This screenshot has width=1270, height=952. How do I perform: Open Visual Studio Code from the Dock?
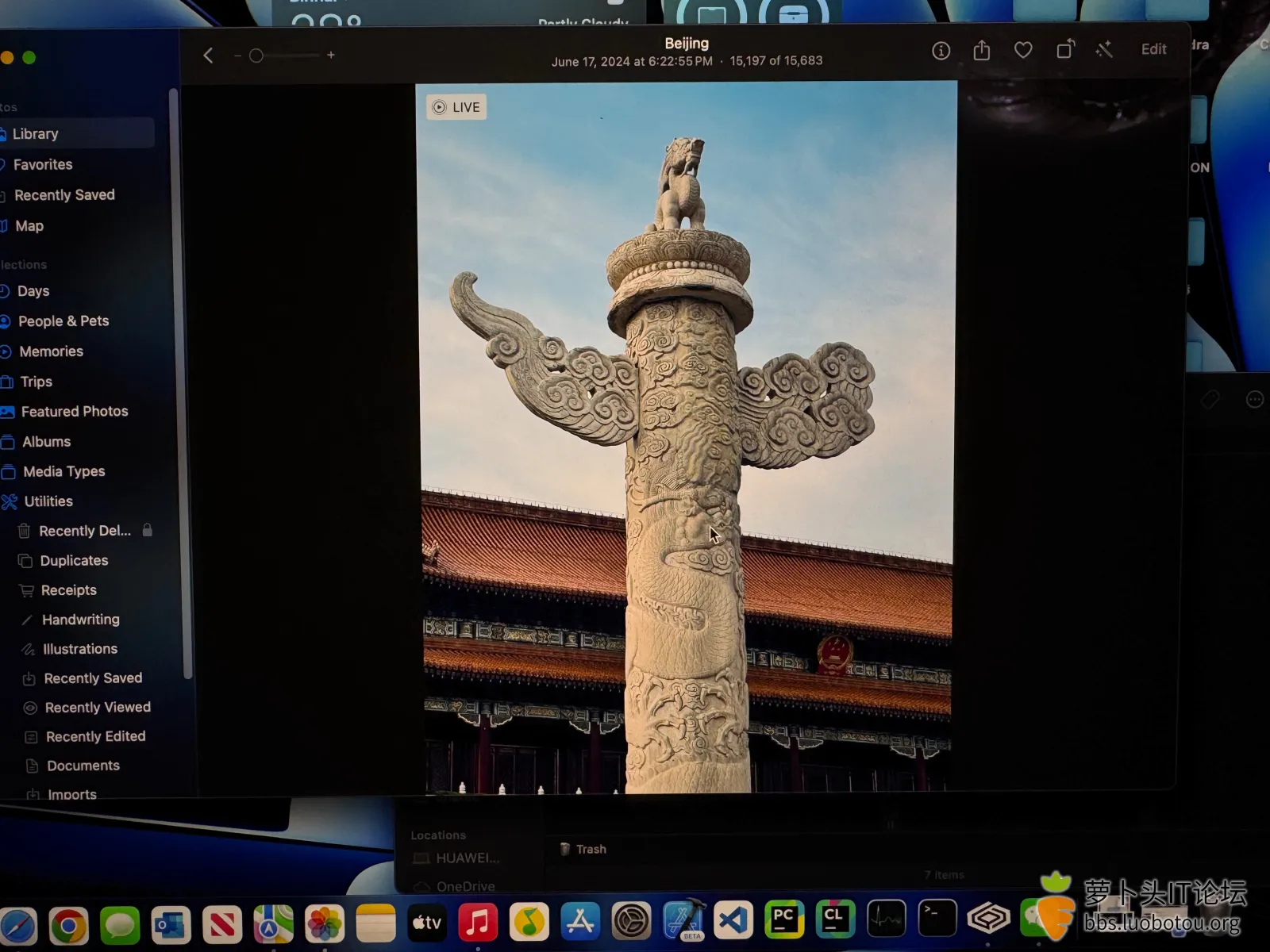[x=733, y=920]
